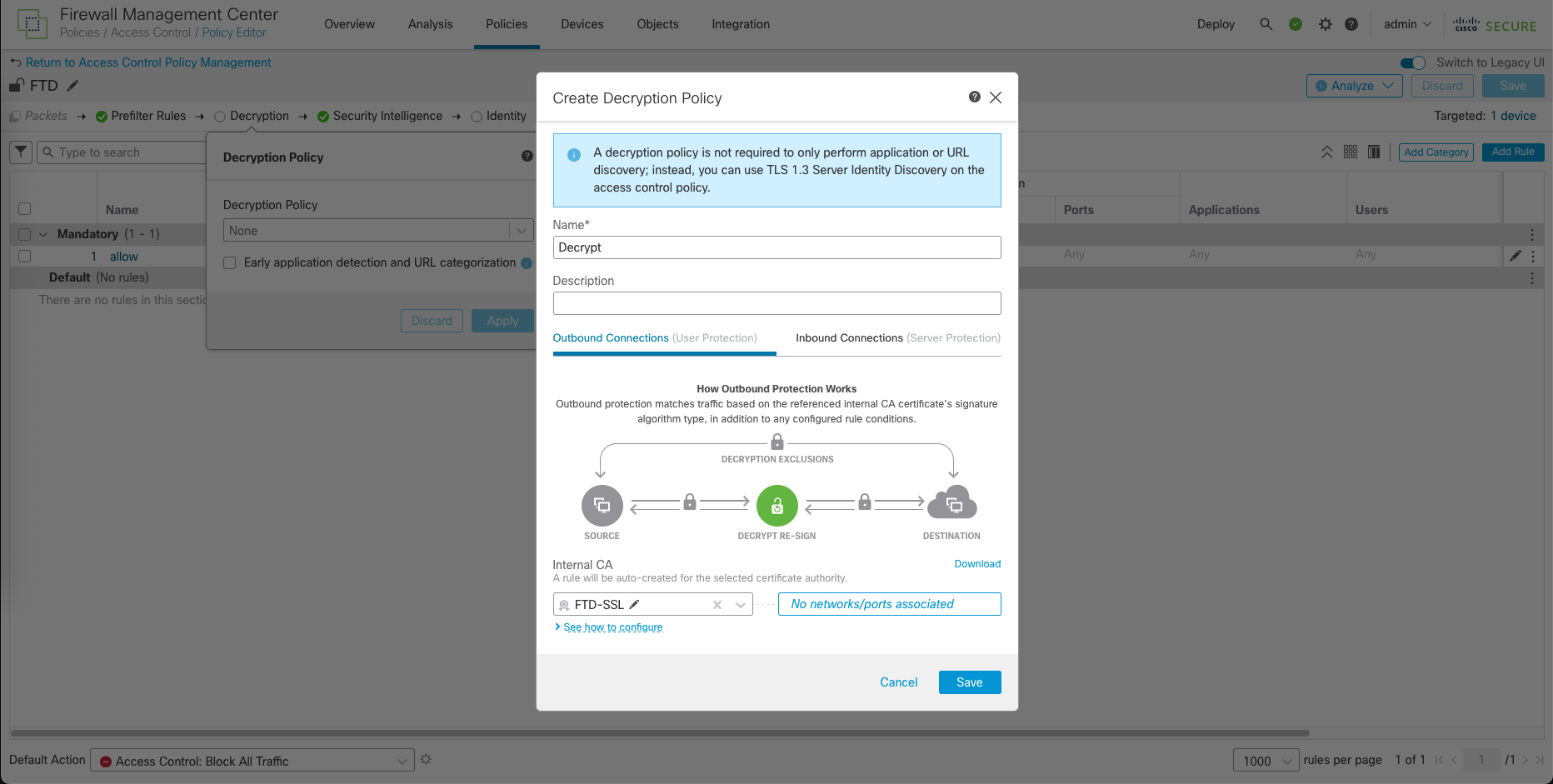
Task: Click the filter funnel icon
Action: coord(22,152)
